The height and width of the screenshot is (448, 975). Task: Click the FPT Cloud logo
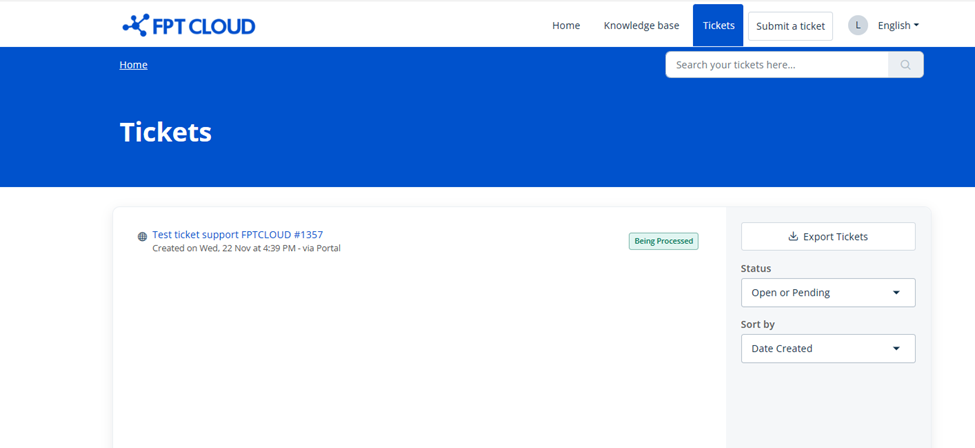pyautogui.click(x=188, y=26)
